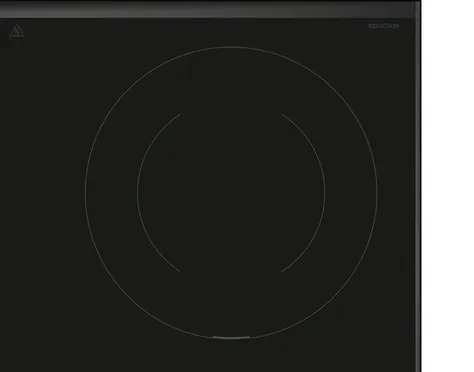Click bottom end of right inner arc
This screenshot has height=372, width=474.
click(282, 271)
